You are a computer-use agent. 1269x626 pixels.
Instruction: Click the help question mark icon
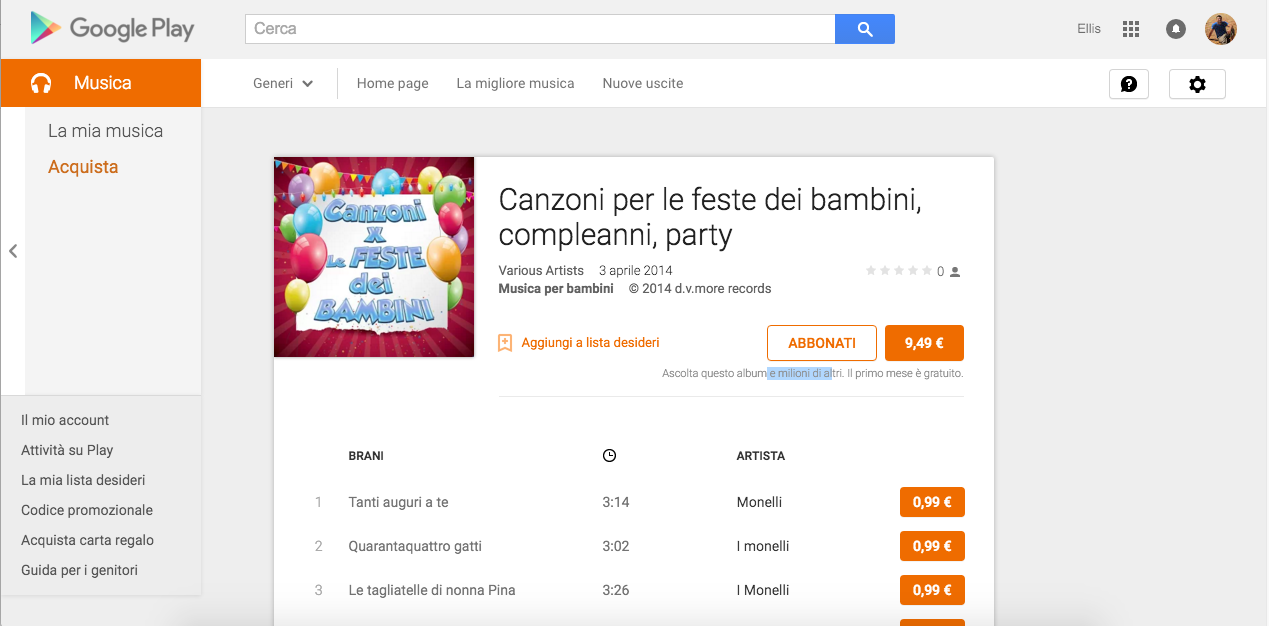coord(1129,84)
